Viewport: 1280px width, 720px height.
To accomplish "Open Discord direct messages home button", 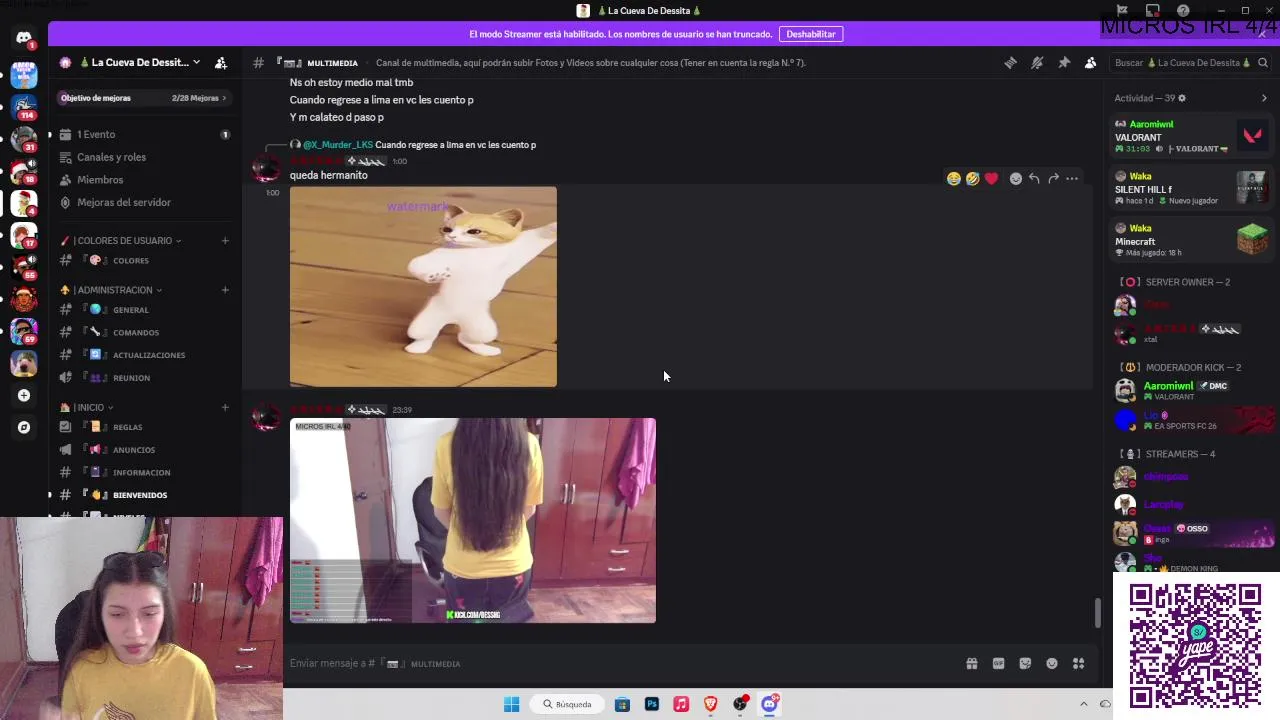I will click(24, 38).
